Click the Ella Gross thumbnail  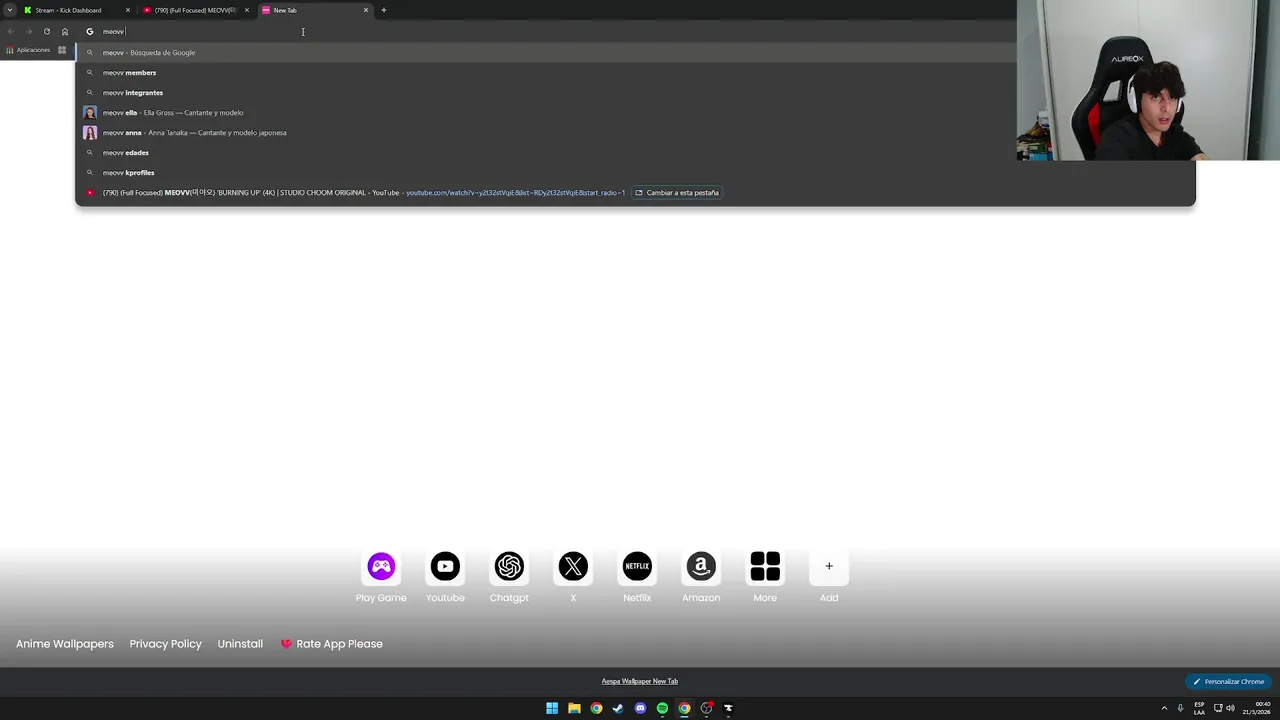pos(90,112)
